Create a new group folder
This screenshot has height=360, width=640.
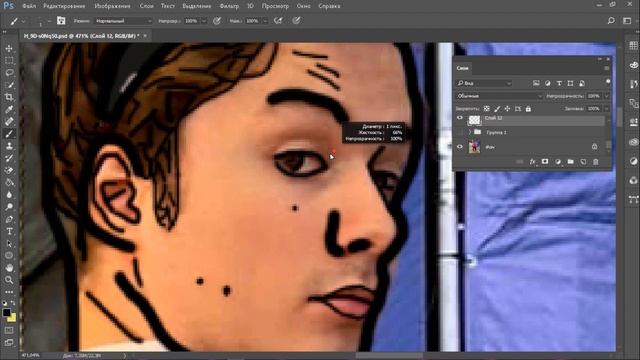[x=571, y=162]
